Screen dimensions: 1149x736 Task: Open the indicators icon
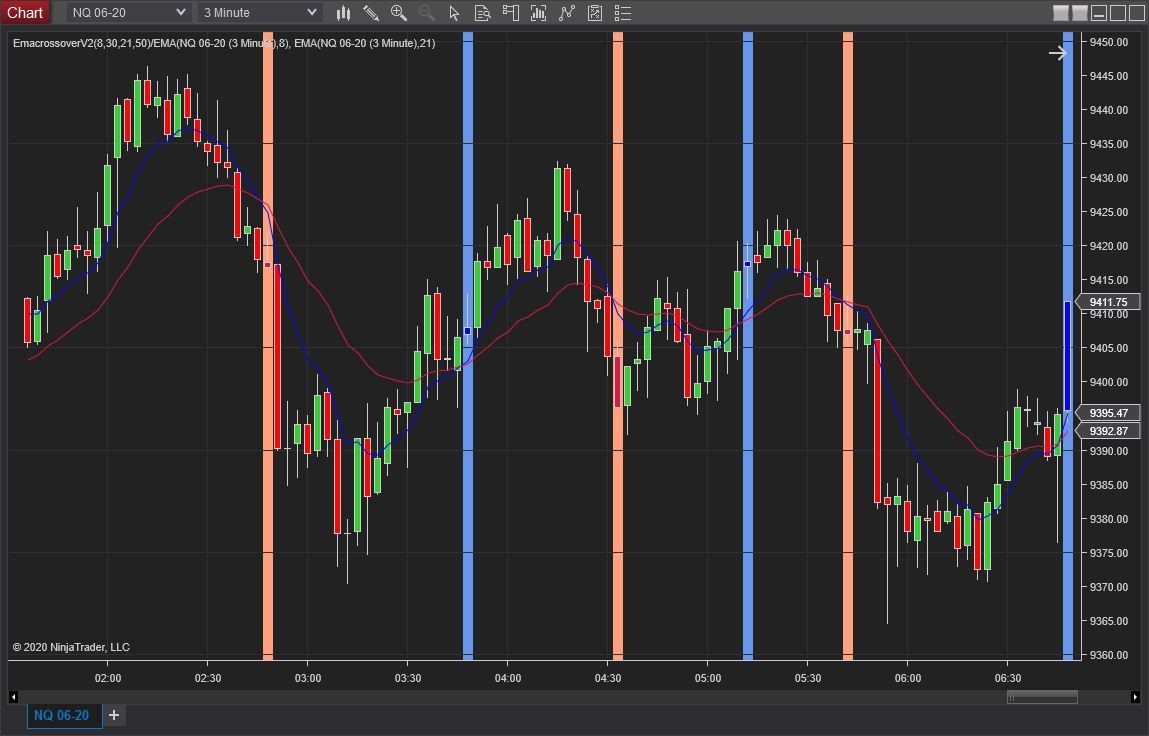tap(539, 12)
